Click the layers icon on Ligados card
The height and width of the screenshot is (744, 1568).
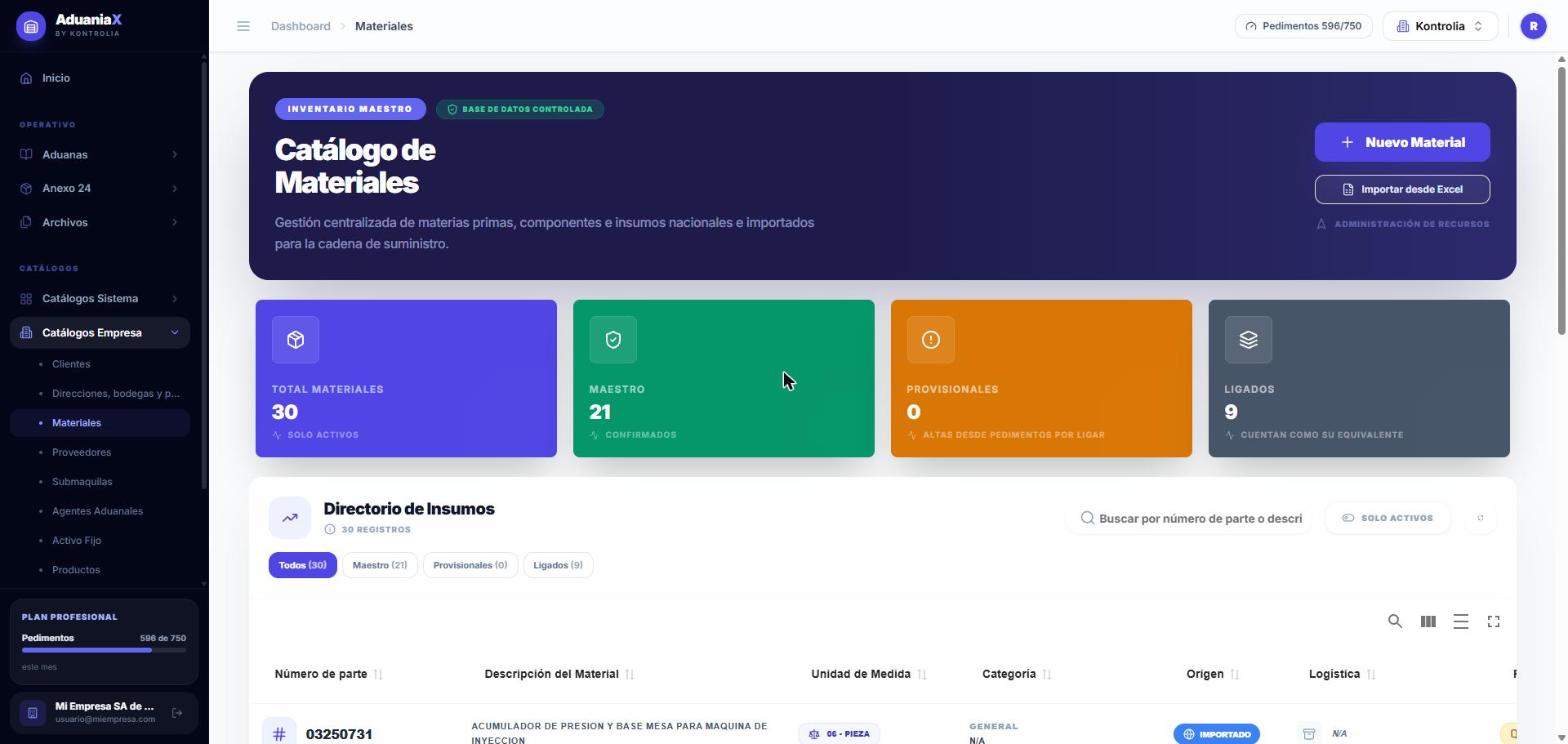click(1248, 340)
